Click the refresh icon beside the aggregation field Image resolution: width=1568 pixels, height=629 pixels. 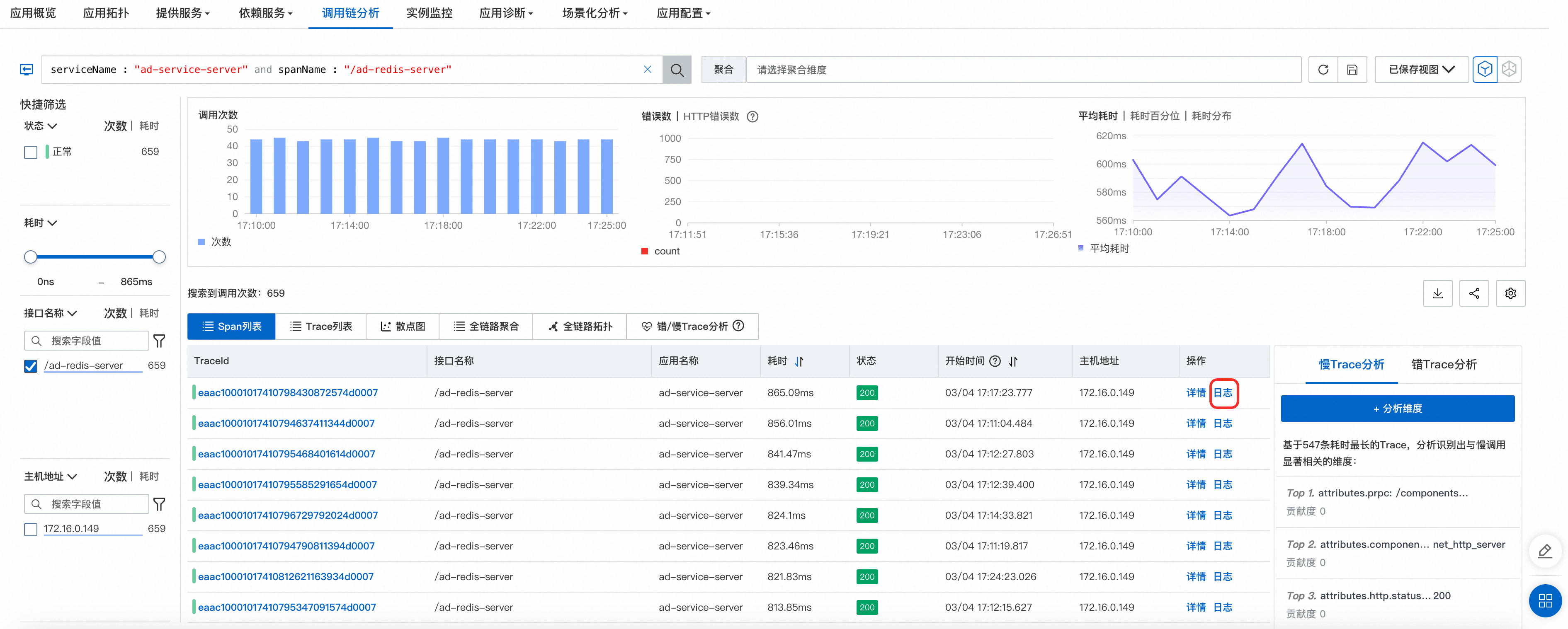[1323, 70]
